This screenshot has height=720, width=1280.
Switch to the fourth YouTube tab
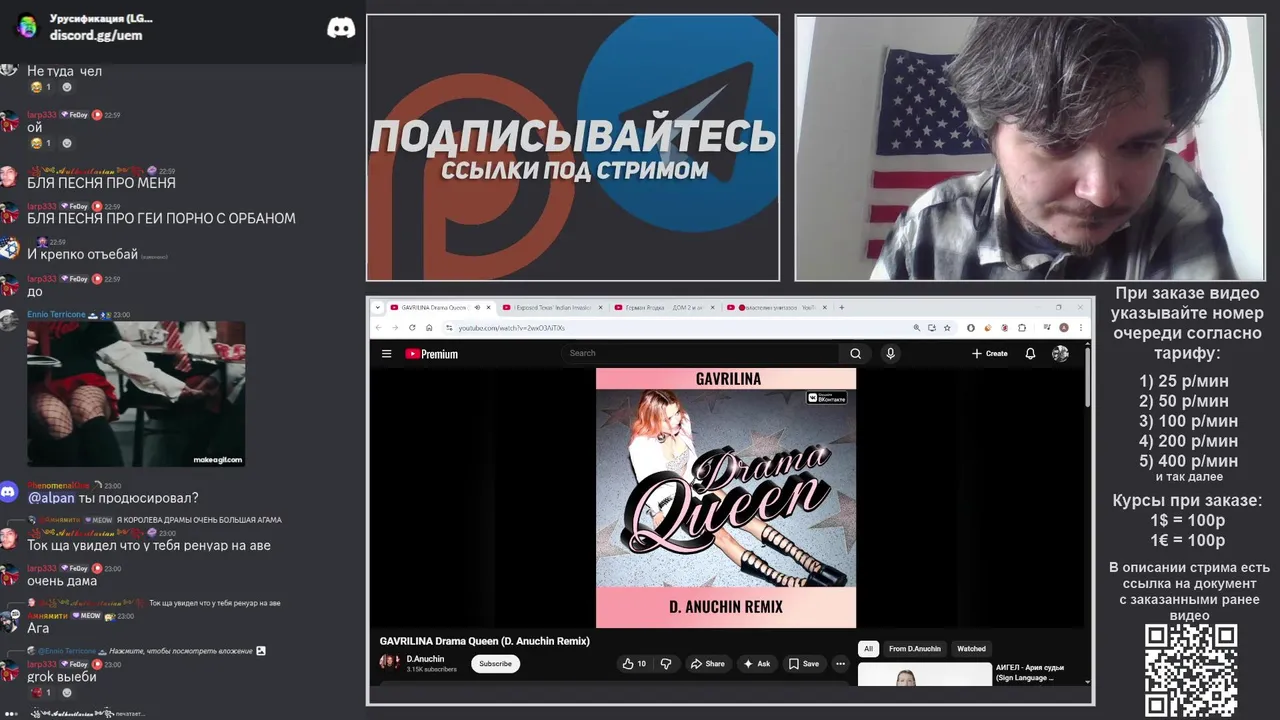[x=777, y=307]
